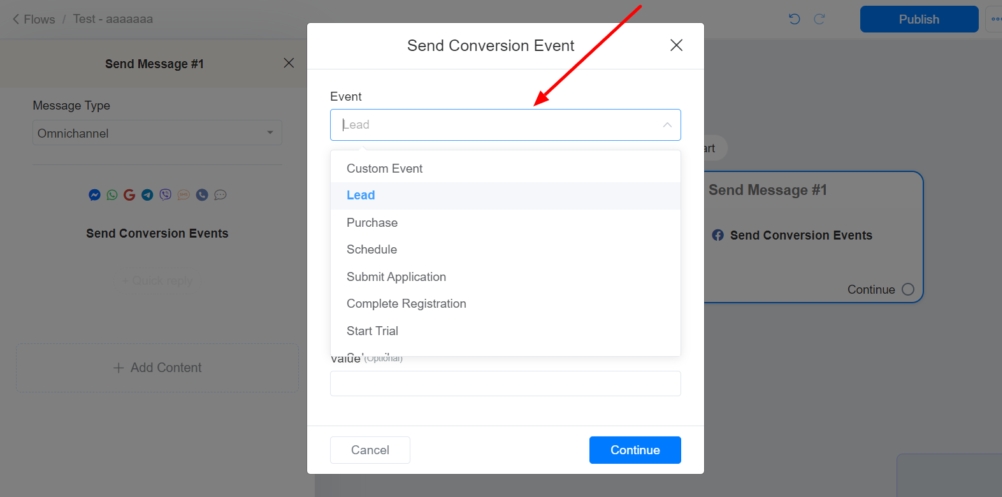Expand the Message Type Omnichannel dropdown

coord(157,133)
